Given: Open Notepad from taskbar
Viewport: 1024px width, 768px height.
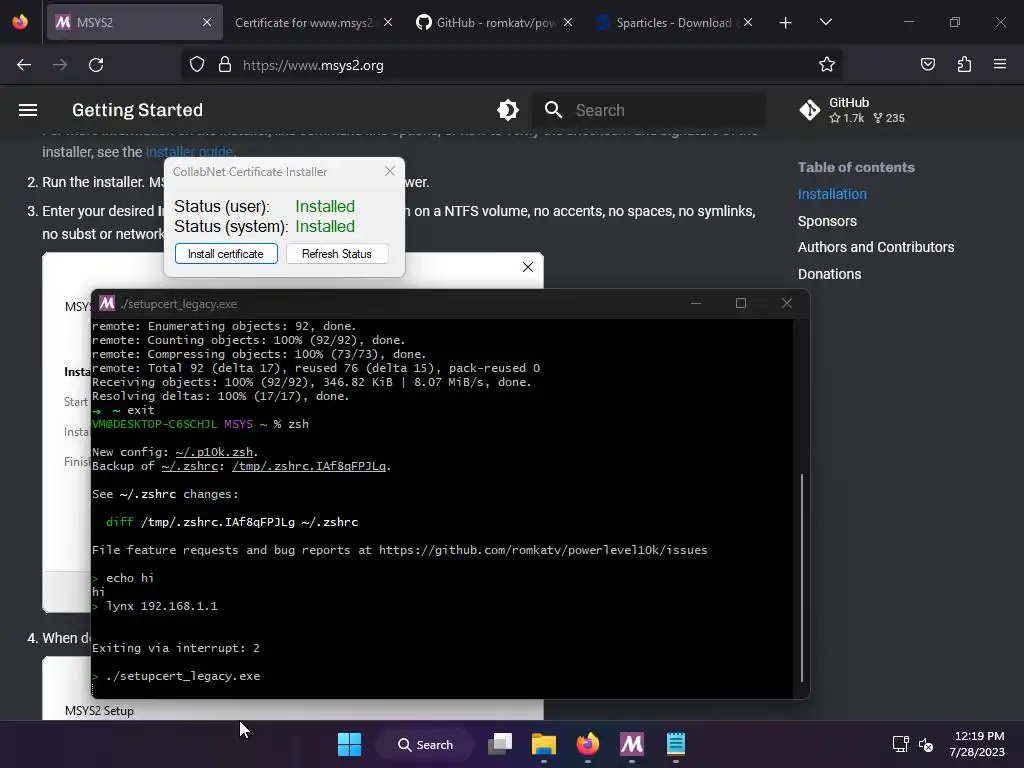Looking at the screenshot, I should point(675,744).
